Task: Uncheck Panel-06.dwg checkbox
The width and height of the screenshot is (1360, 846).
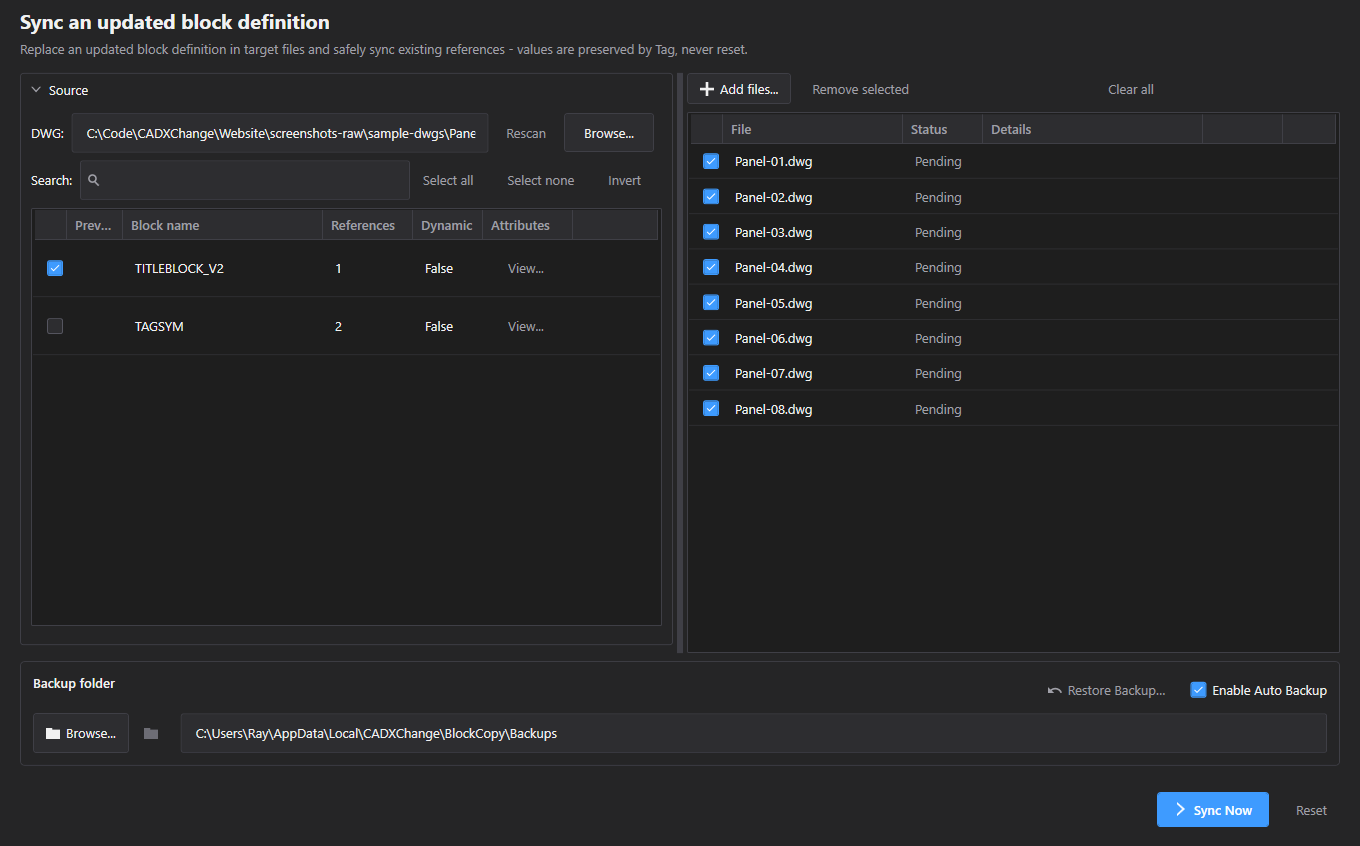Action: tap(711, 338)
